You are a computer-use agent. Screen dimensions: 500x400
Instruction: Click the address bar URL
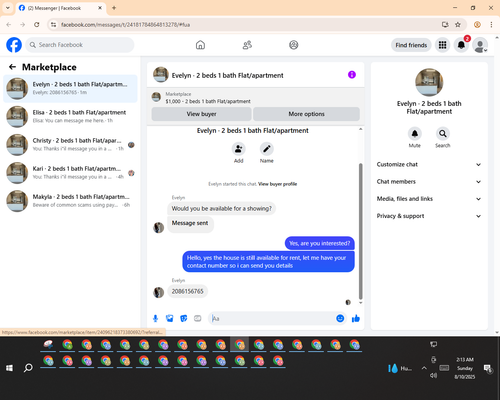coord(125,25)
